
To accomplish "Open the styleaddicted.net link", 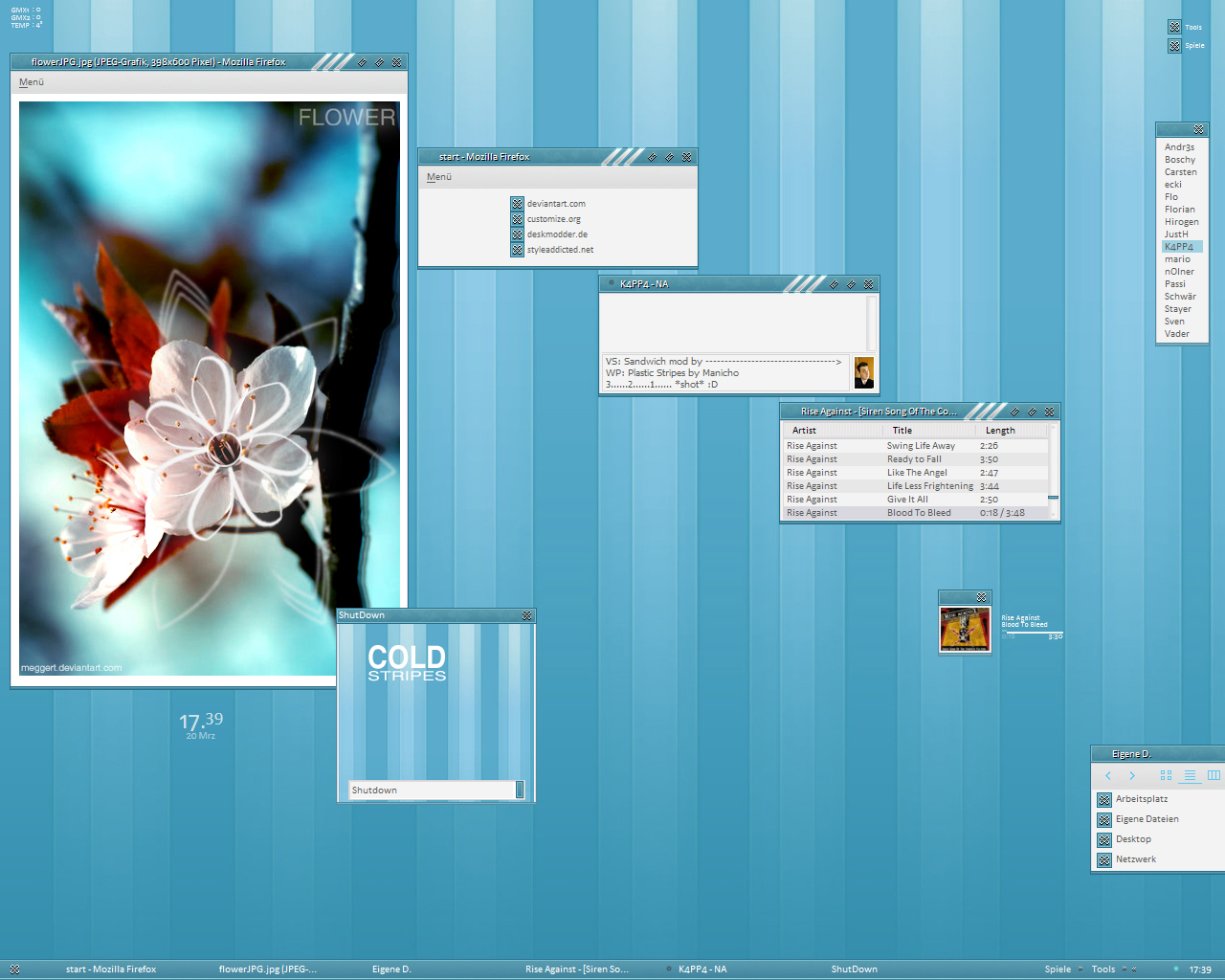I will [560, 250].
